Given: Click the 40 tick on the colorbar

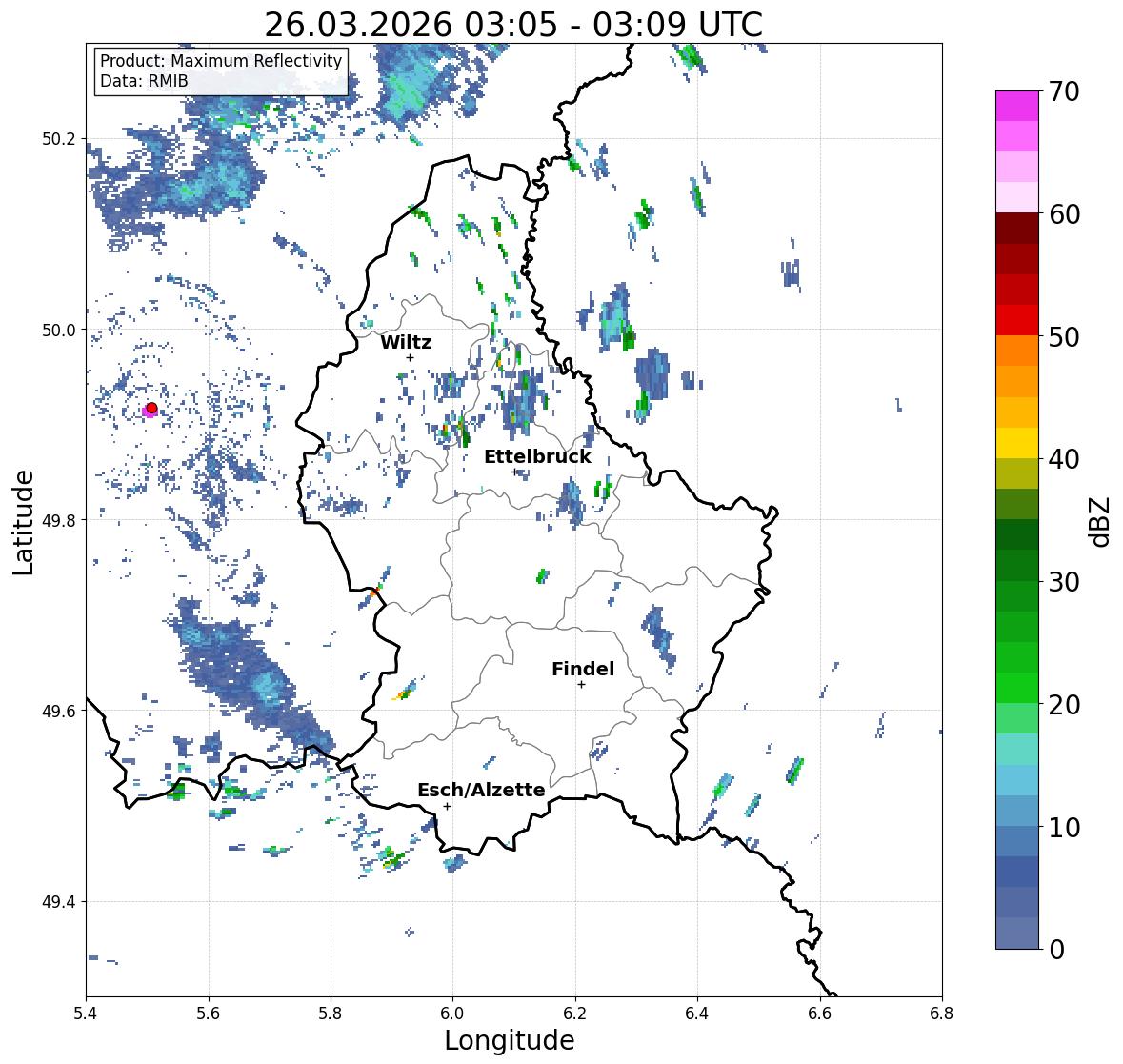Looking at the screenshot, I should click(1064, 459).
